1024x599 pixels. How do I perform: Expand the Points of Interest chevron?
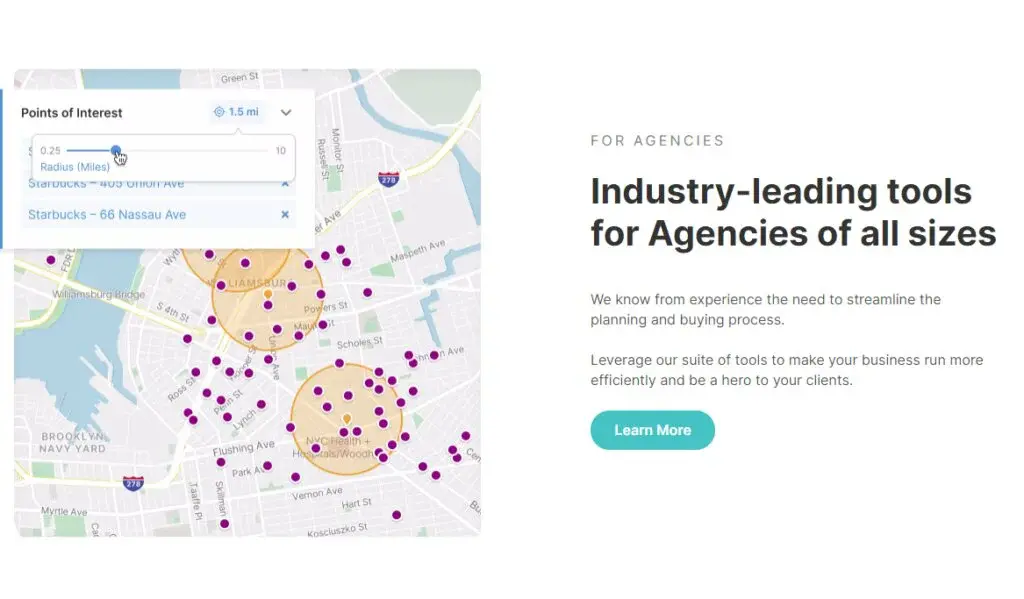click(286, 112)
